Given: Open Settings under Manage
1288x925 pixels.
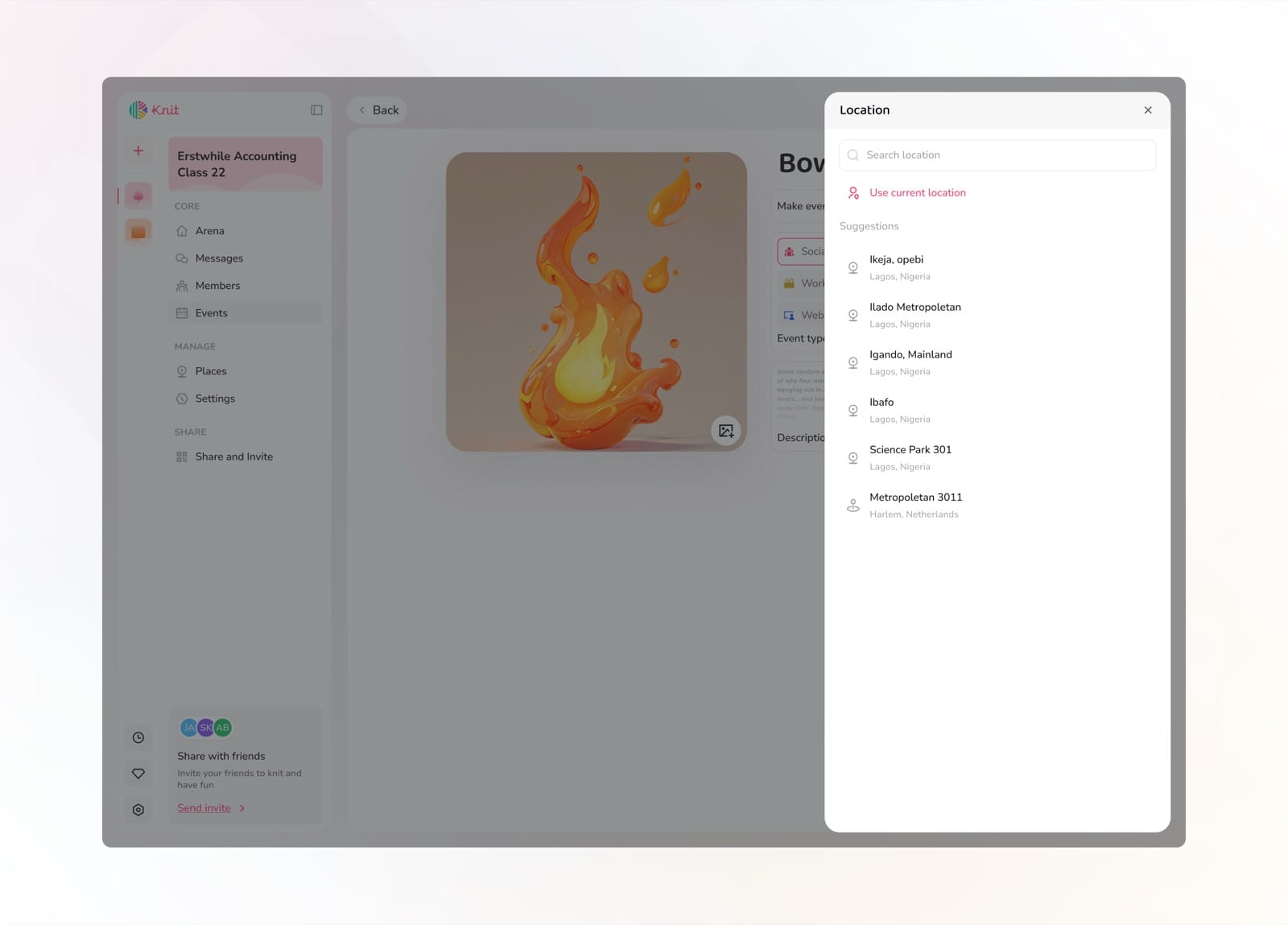Looking at the screenshot, I should pos(246,398).
